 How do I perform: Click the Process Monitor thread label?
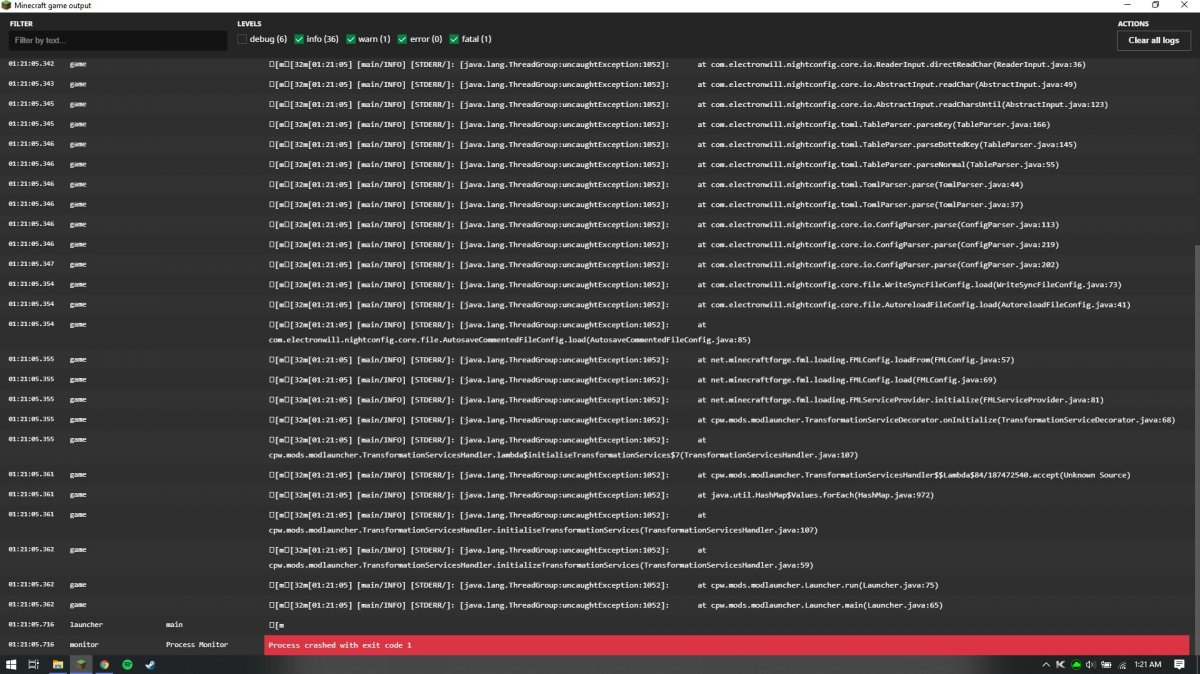click(196, 645)
